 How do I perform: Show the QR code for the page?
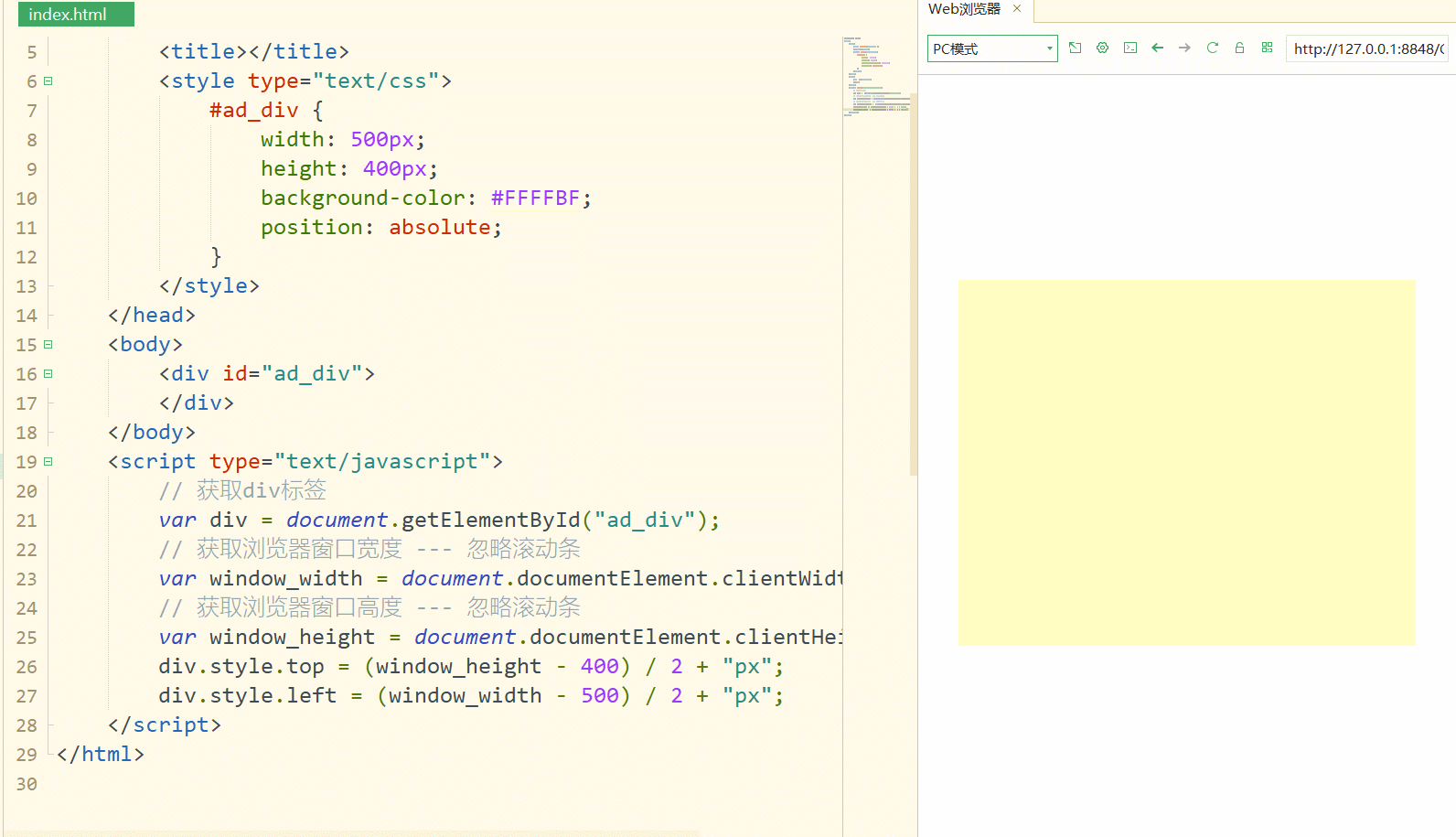coord(1268,48)
